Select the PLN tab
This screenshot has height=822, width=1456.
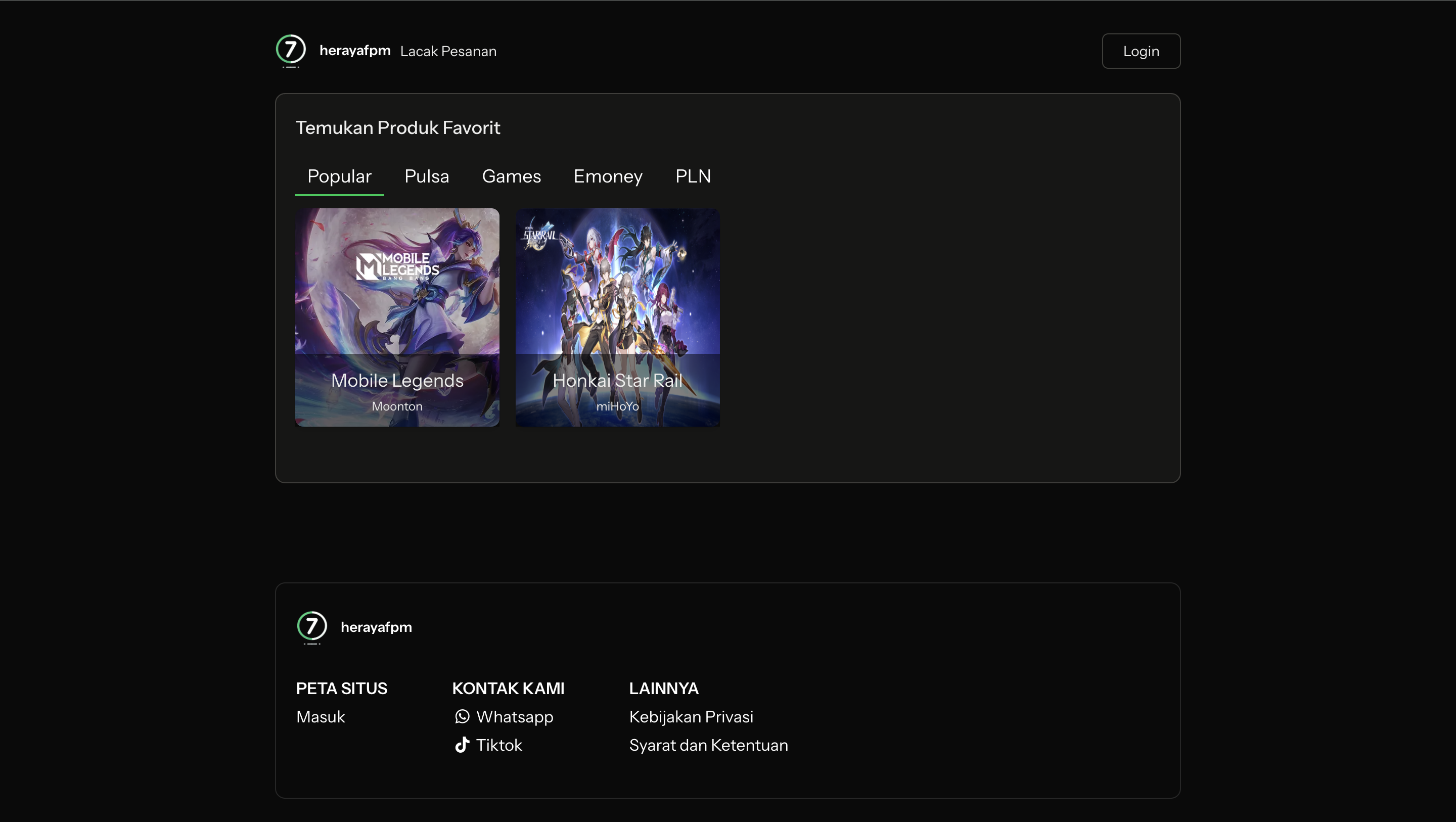(x=693, y=176)
